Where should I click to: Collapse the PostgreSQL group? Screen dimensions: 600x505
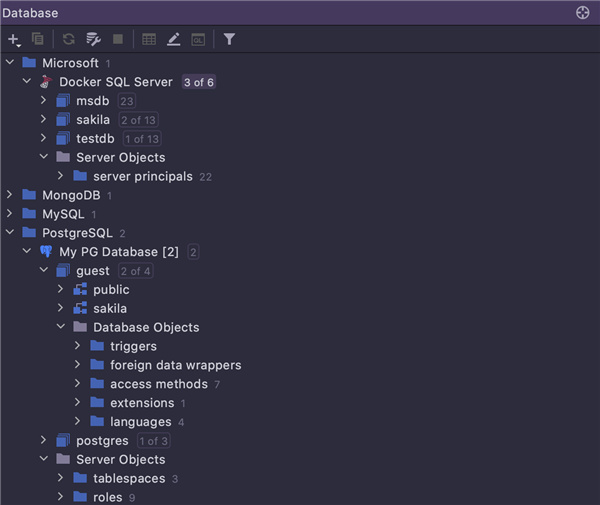click(10, 232)
